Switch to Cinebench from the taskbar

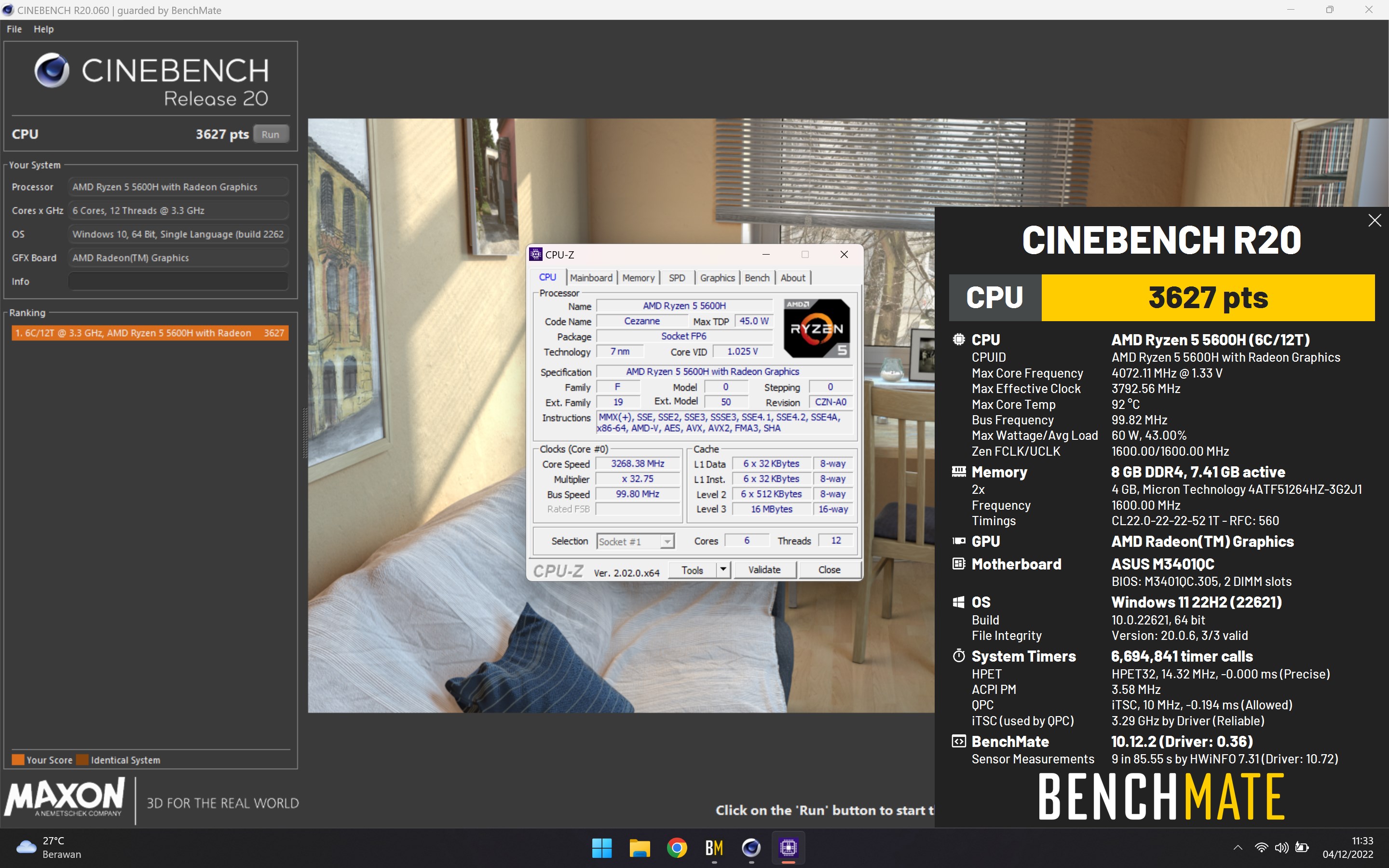coord(751,848)
